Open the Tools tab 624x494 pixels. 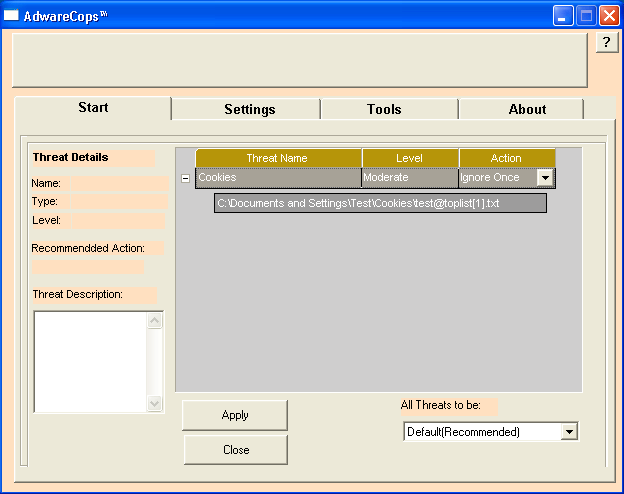384,109
